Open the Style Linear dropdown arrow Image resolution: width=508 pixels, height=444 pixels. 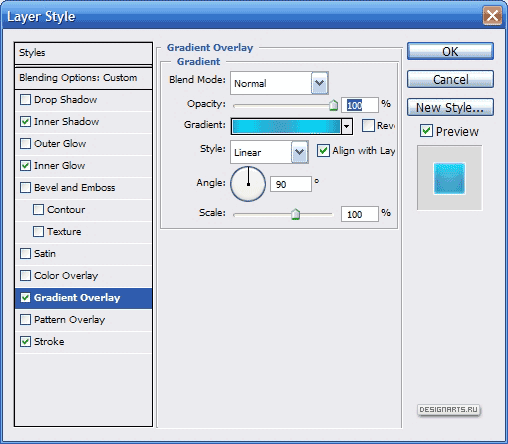(300, 152)
